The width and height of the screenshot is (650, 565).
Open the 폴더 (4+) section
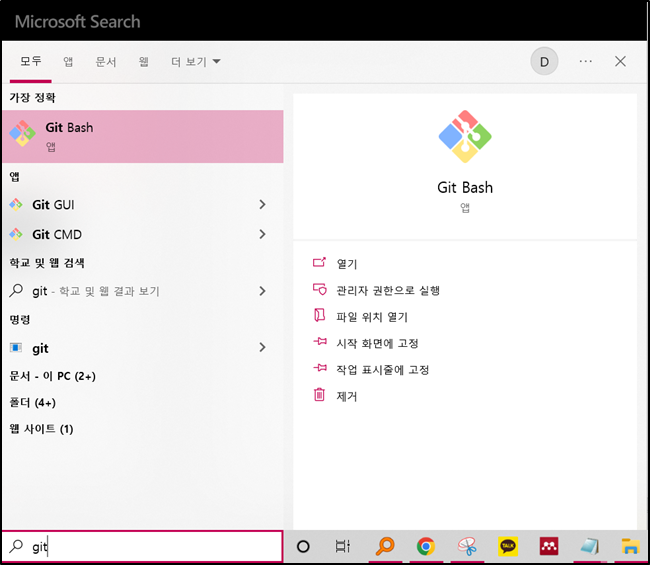[x=32, y=403]
